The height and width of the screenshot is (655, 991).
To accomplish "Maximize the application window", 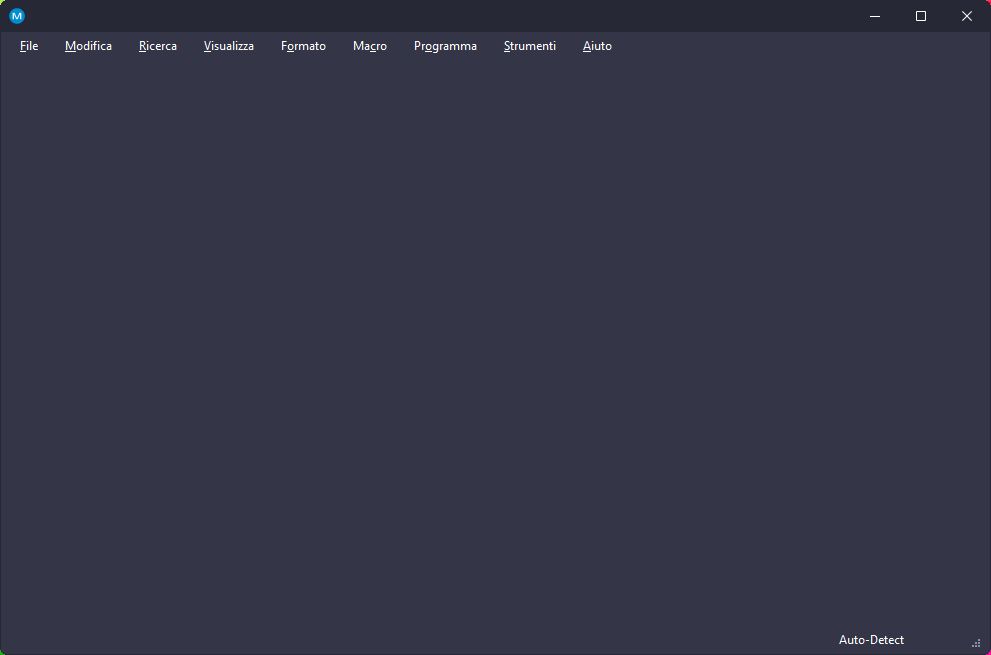I will (x=921, y=16).
